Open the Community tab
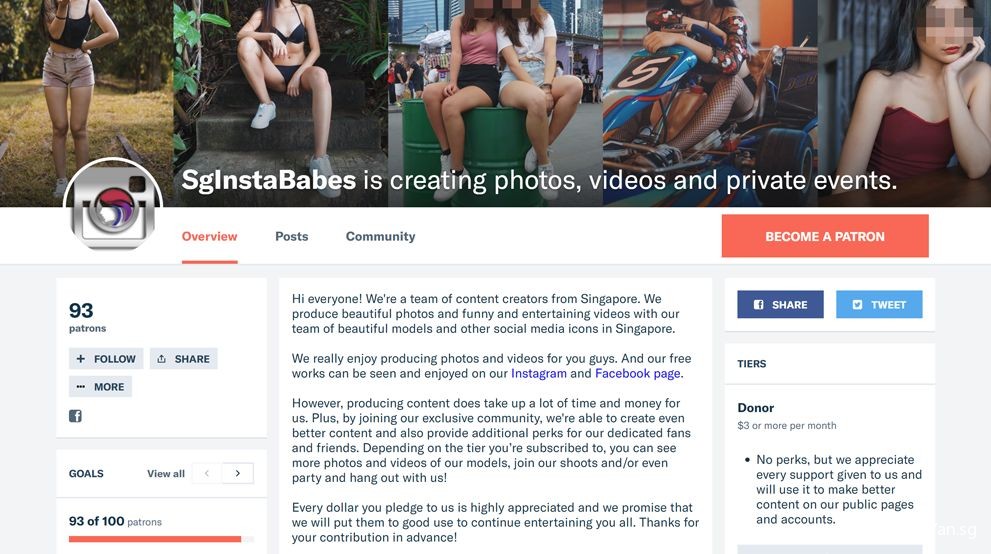 click(x=380, y=236)
